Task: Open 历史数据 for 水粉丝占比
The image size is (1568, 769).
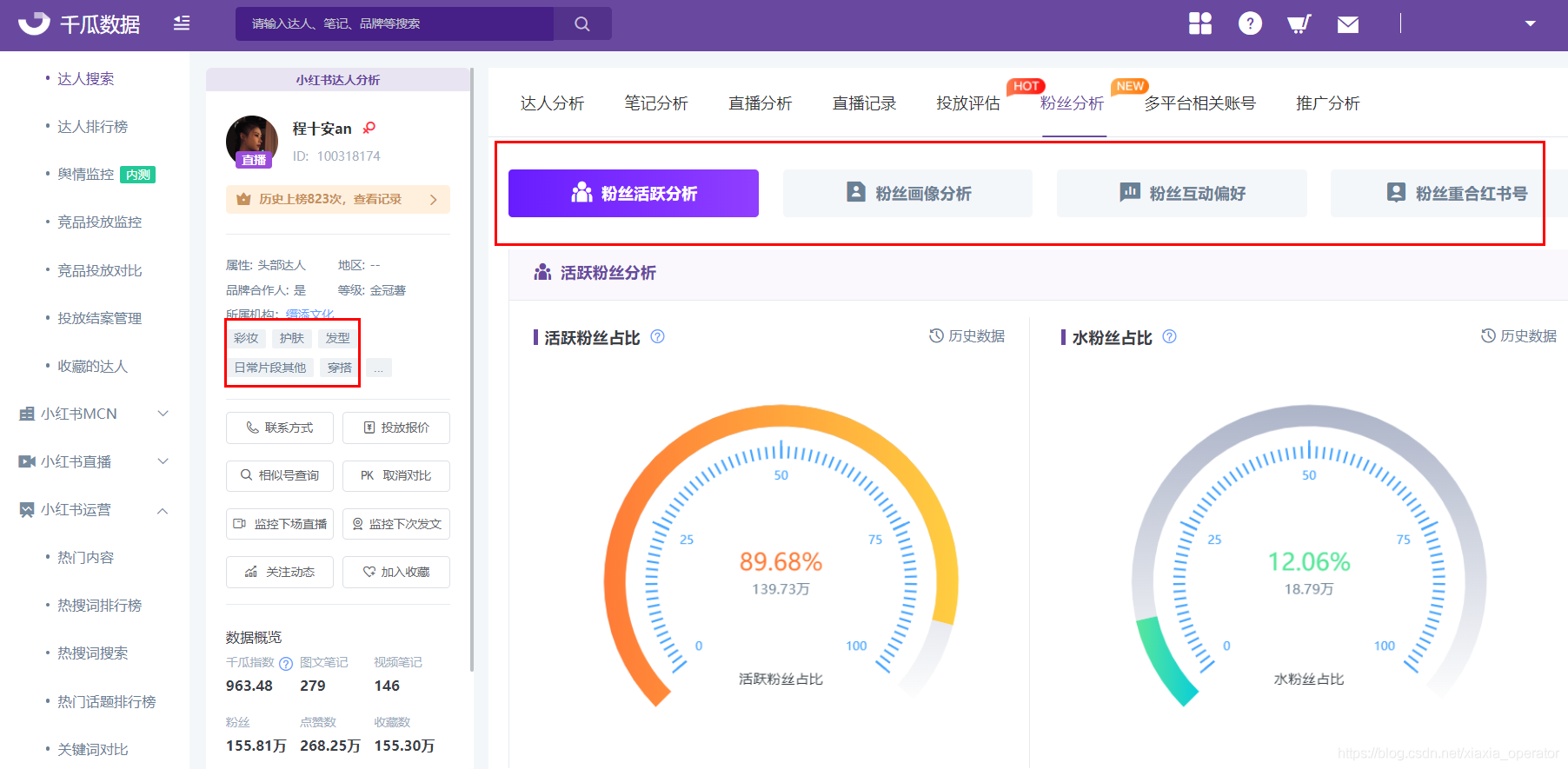Action: tap(1519, 336)
